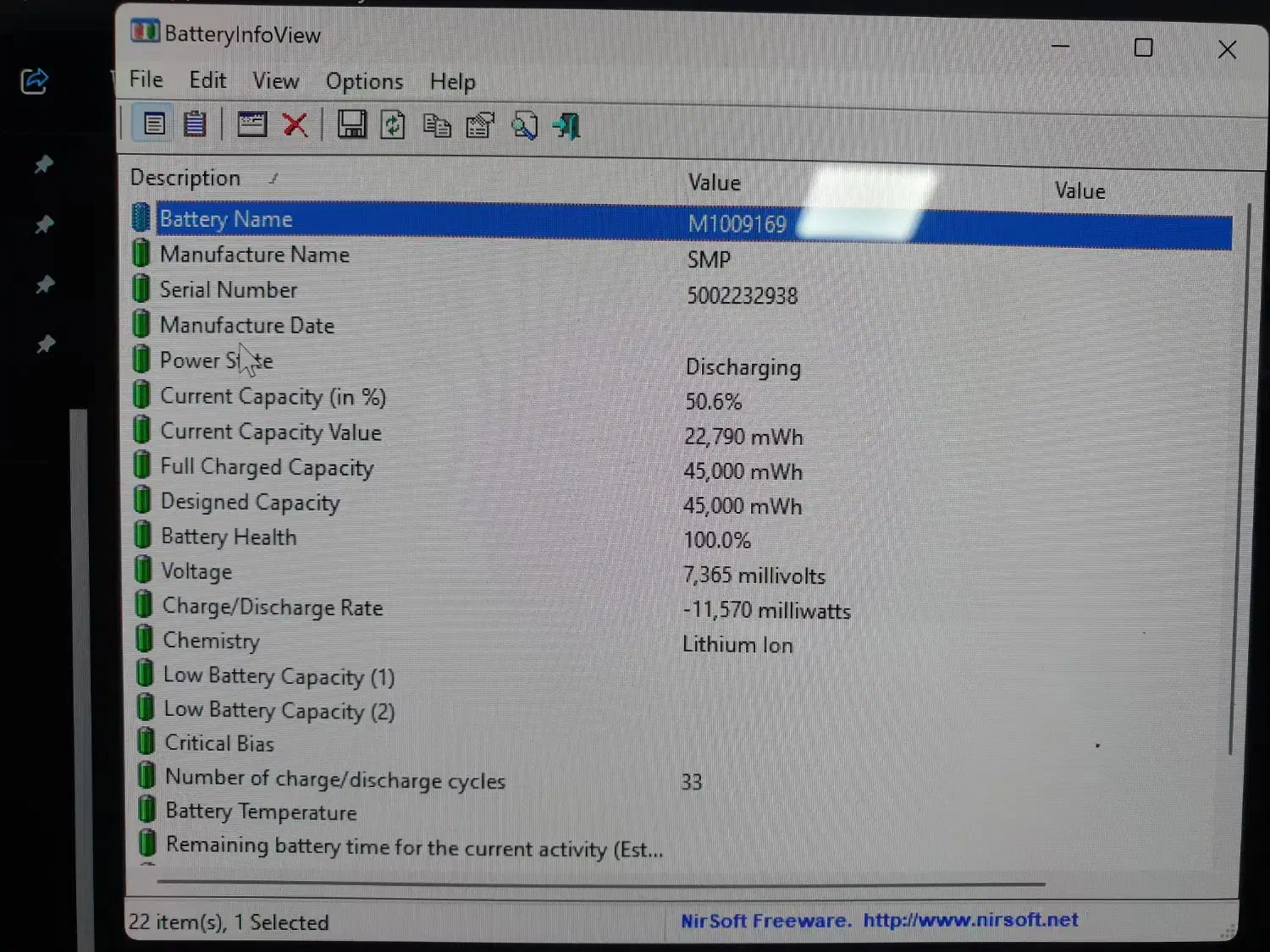This screenshot has height=952, width=1270.
Task: Copy selected items using the toolbar copy icon
Action: pyautogui.click(x=437, y=125)
